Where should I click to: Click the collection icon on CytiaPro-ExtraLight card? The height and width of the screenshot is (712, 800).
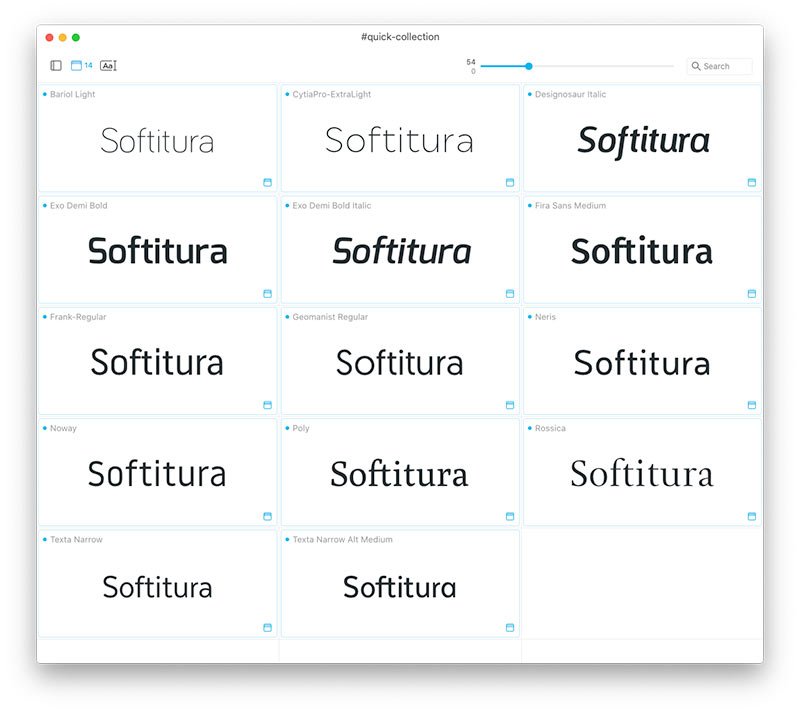pyautogui.click(x=510, y=182)
